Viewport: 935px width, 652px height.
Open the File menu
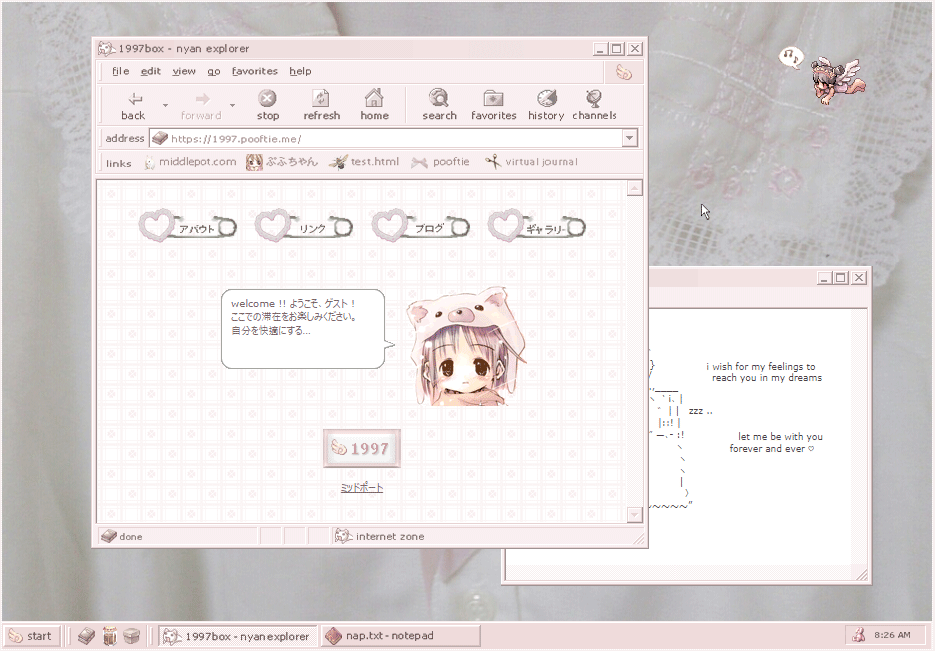pyautogui.click(x=120, y=71)
